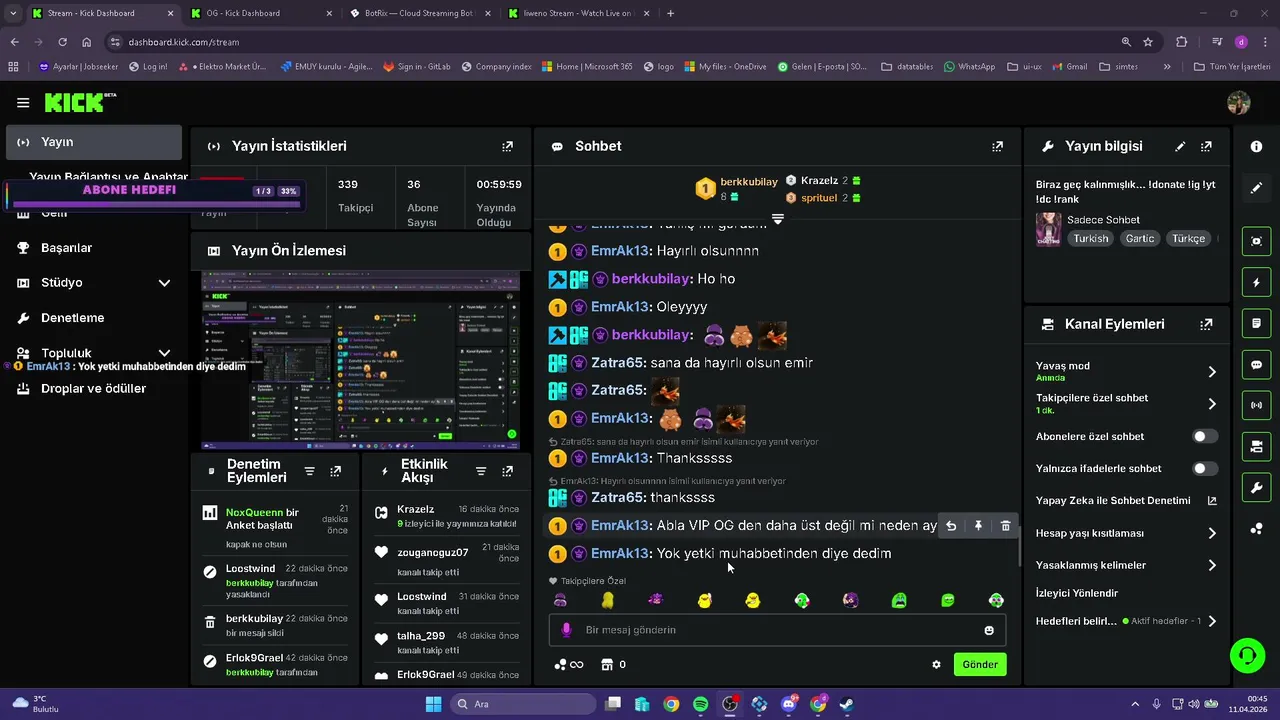Open Spotify from the Windows taskbar

[x=701, y=704]
